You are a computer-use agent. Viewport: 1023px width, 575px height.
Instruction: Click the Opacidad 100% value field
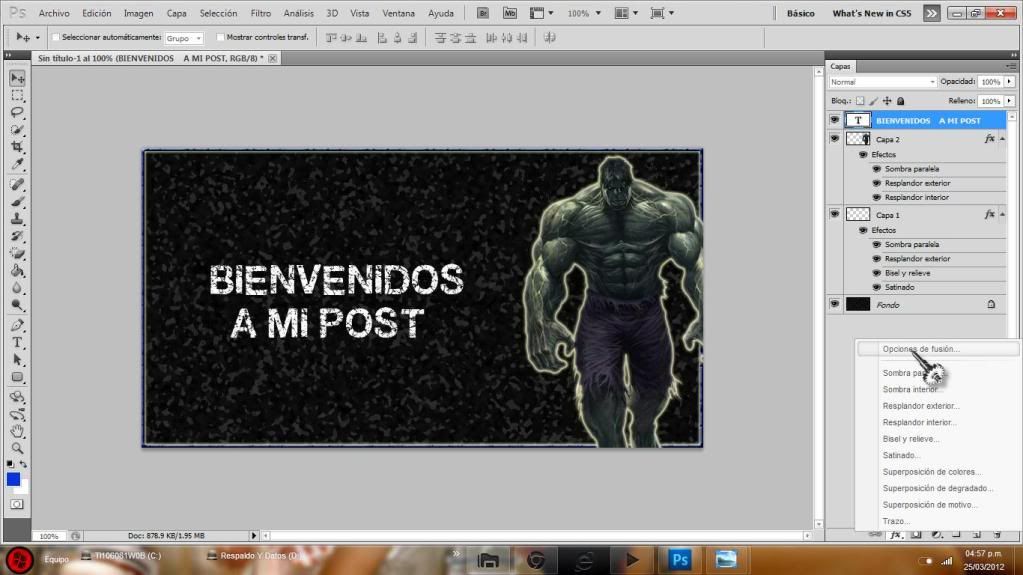[x=990, y=82]
